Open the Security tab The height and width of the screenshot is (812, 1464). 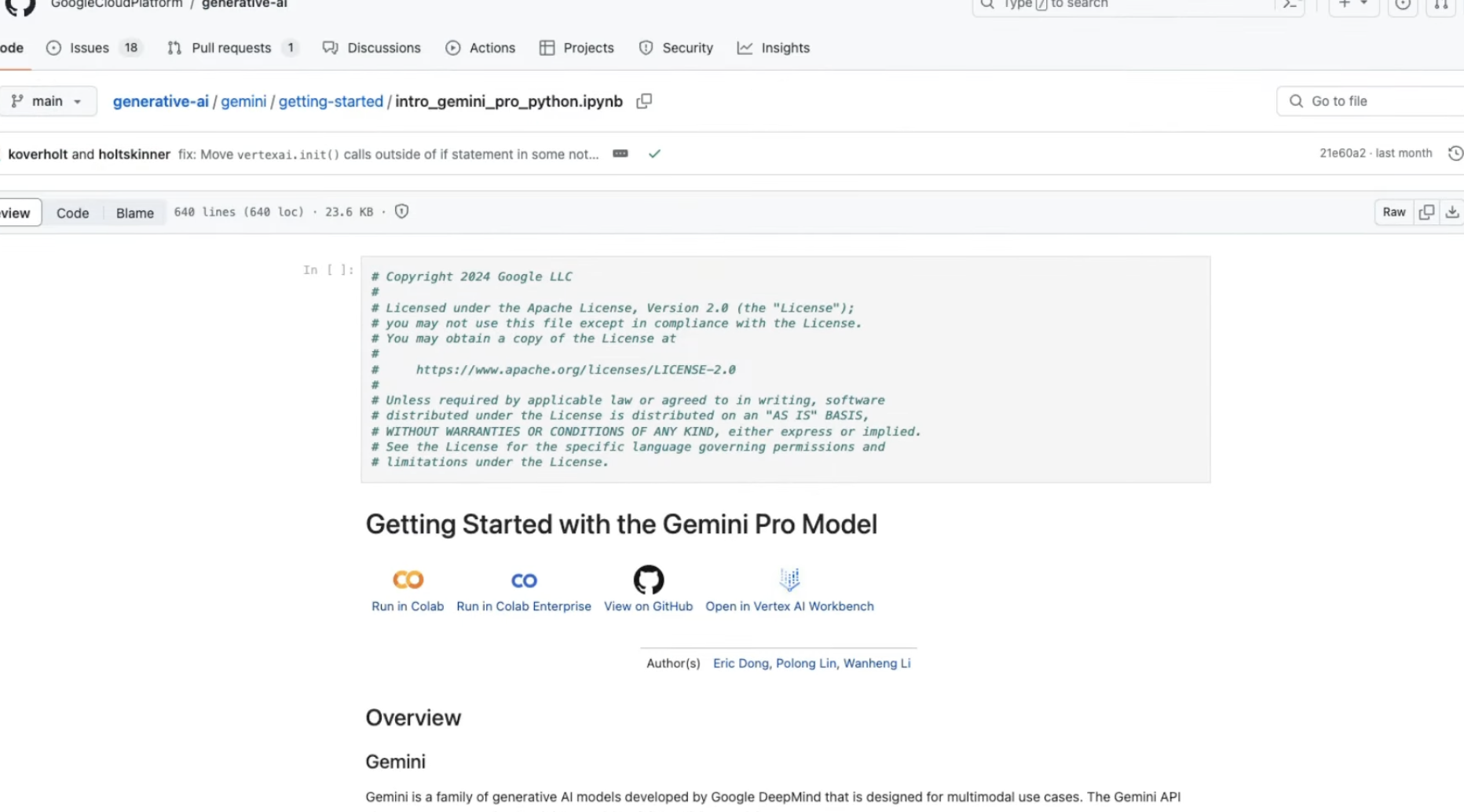676,48
